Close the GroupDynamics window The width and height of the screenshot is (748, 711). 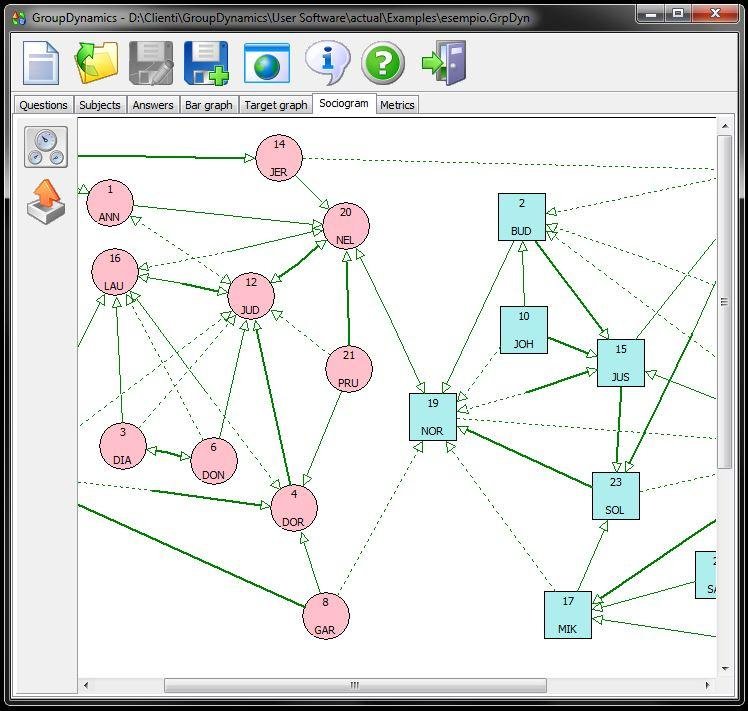[x=715, y=14]
